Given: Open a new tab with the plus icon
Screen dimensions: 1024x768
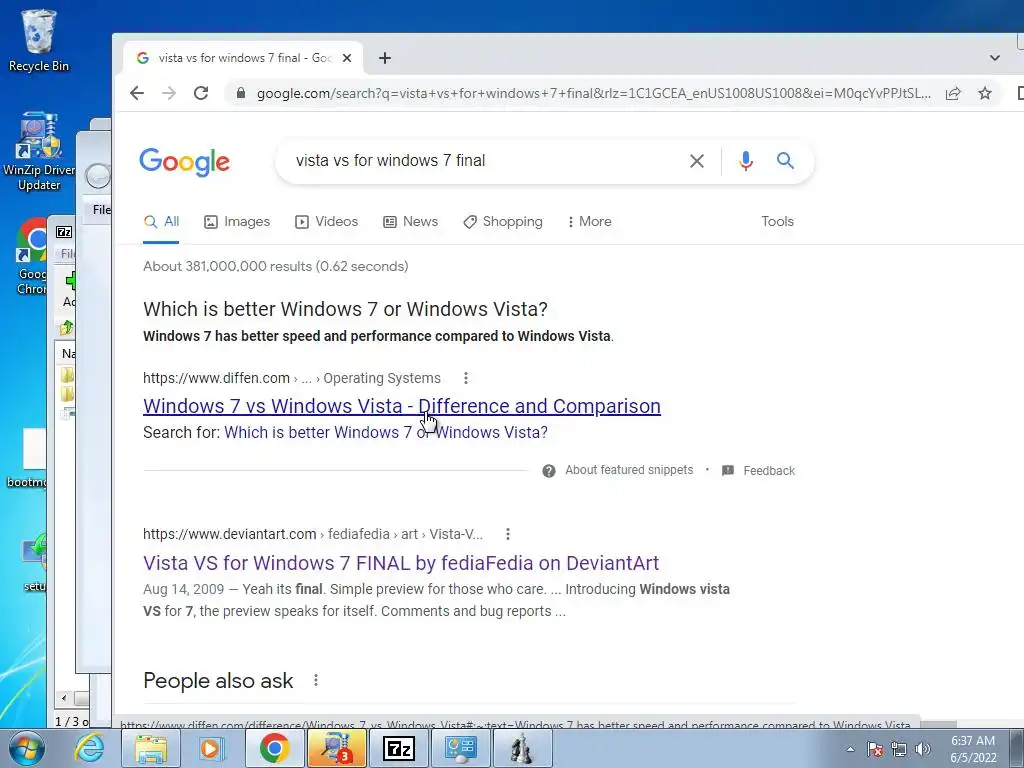Looking at the screenshot, I should point(385,58).
